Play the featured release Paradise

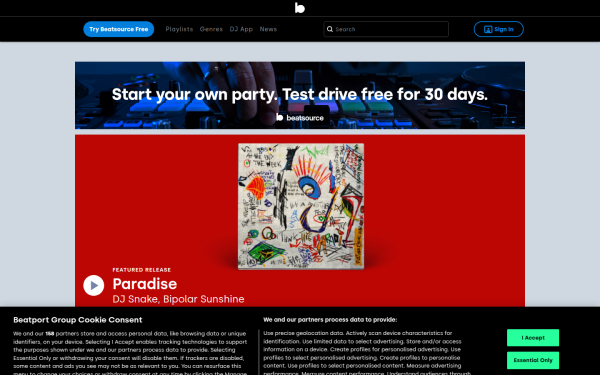[94, 285]
